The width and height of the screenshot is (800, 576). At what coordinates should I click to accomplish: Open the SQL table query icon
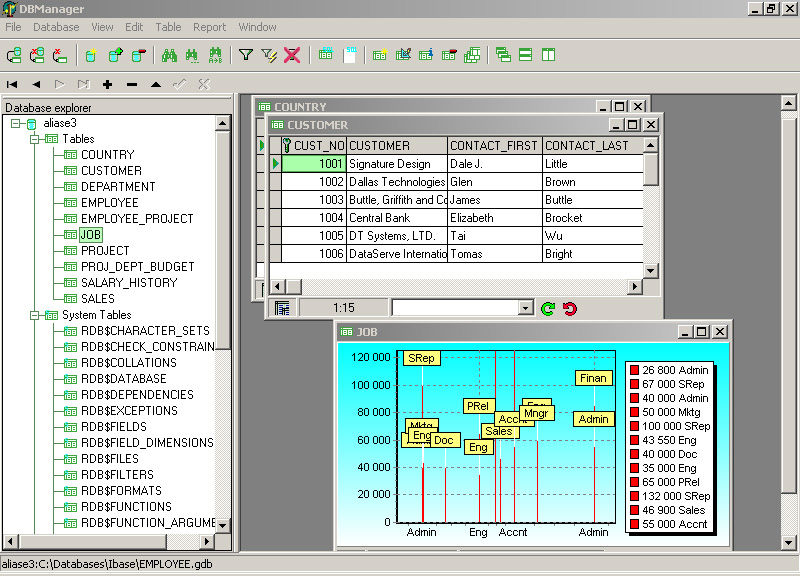coord(326,54)
